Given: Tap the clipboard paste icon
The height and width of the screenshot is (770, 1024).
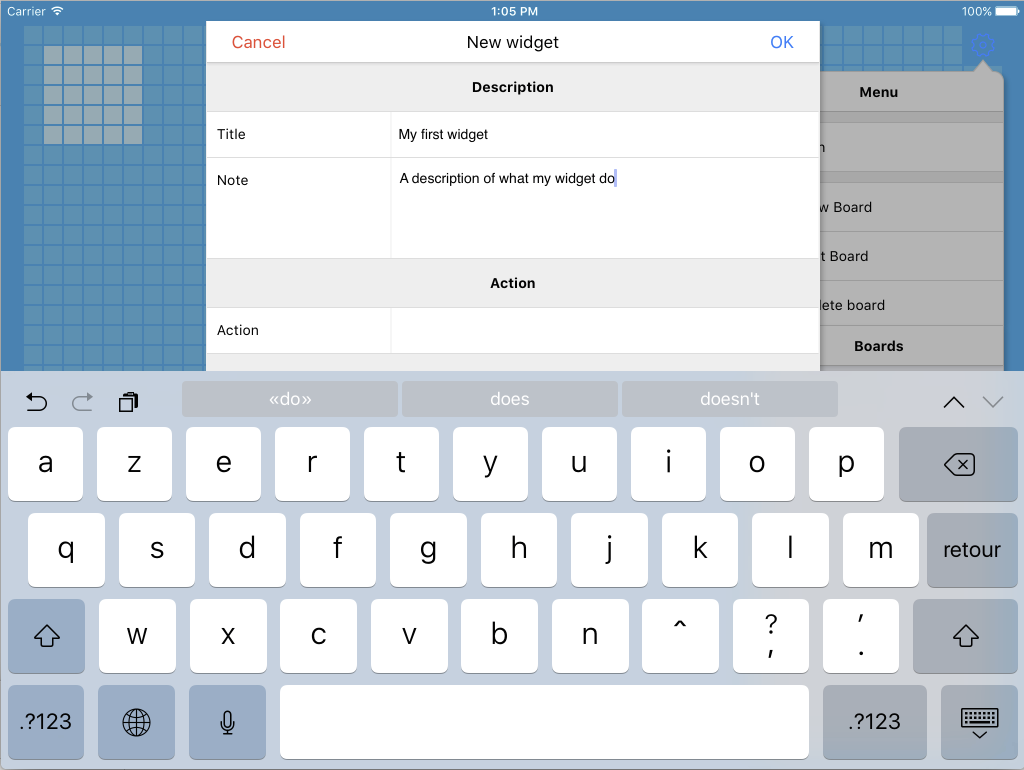Looking at the screenshot, I should point(128,402).
